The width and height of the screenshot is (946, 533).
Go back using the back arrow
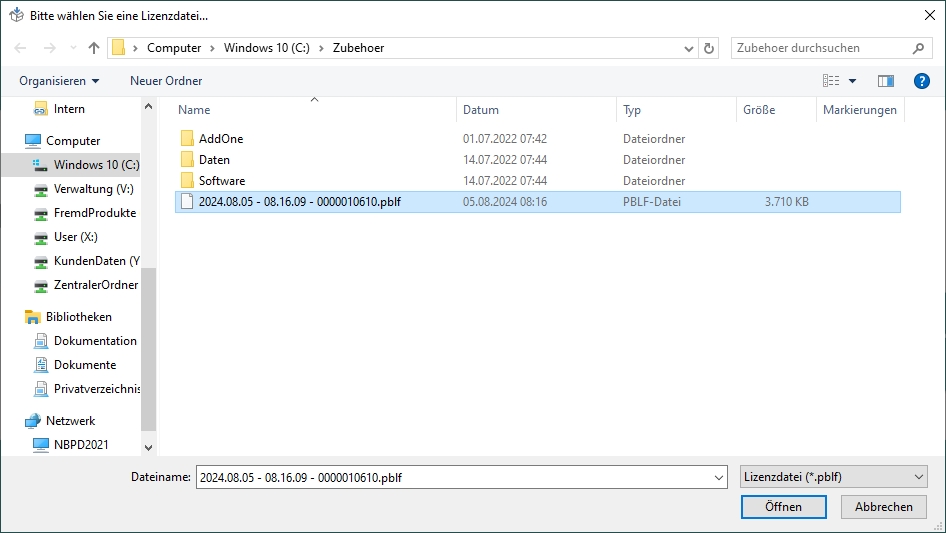pyautogui.click(x=20, y=48)
